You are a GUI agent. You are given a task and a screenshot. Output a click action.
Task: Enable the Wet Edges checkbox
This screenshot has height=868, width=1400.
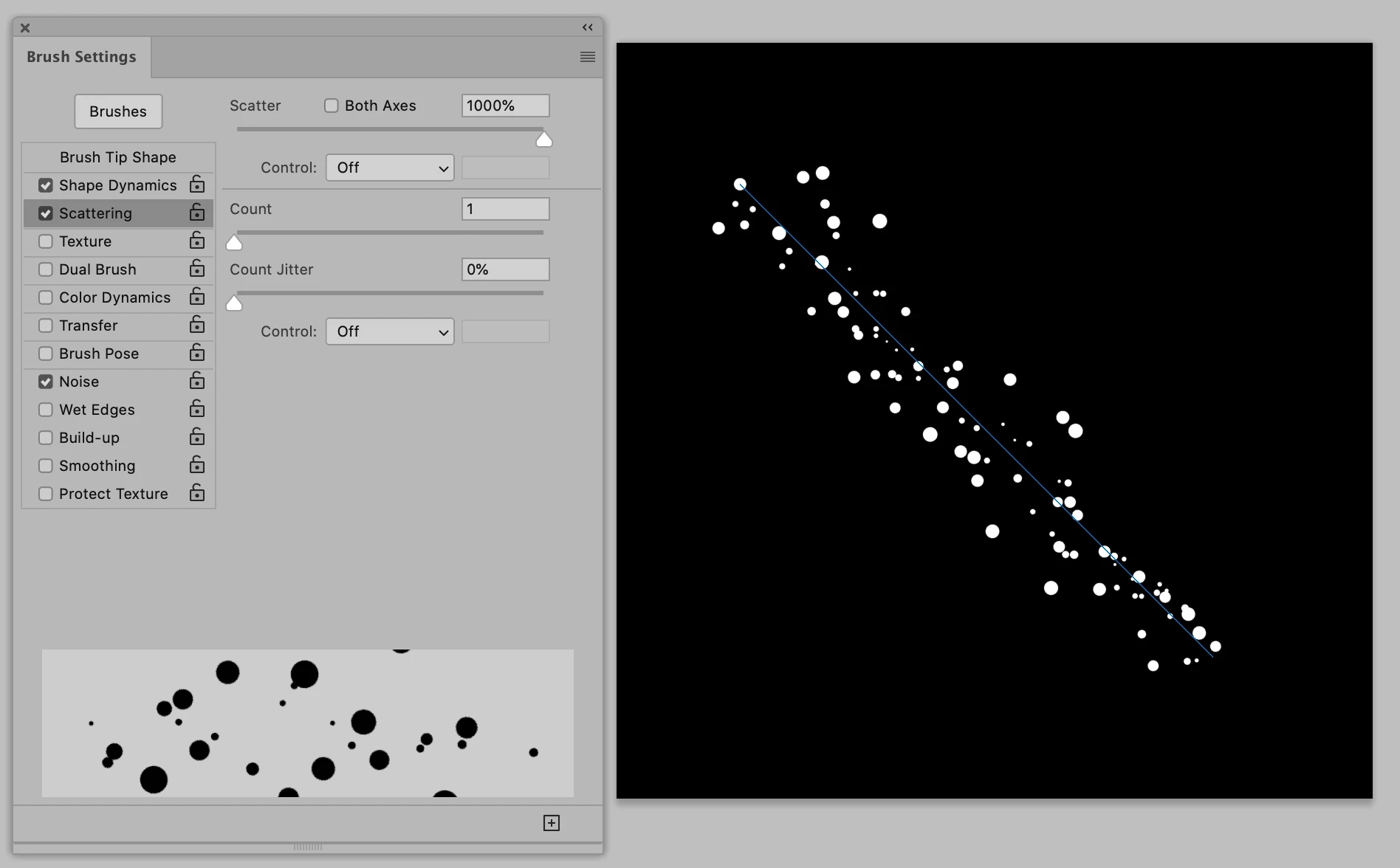pyautogui.click(x=46, y=410)
